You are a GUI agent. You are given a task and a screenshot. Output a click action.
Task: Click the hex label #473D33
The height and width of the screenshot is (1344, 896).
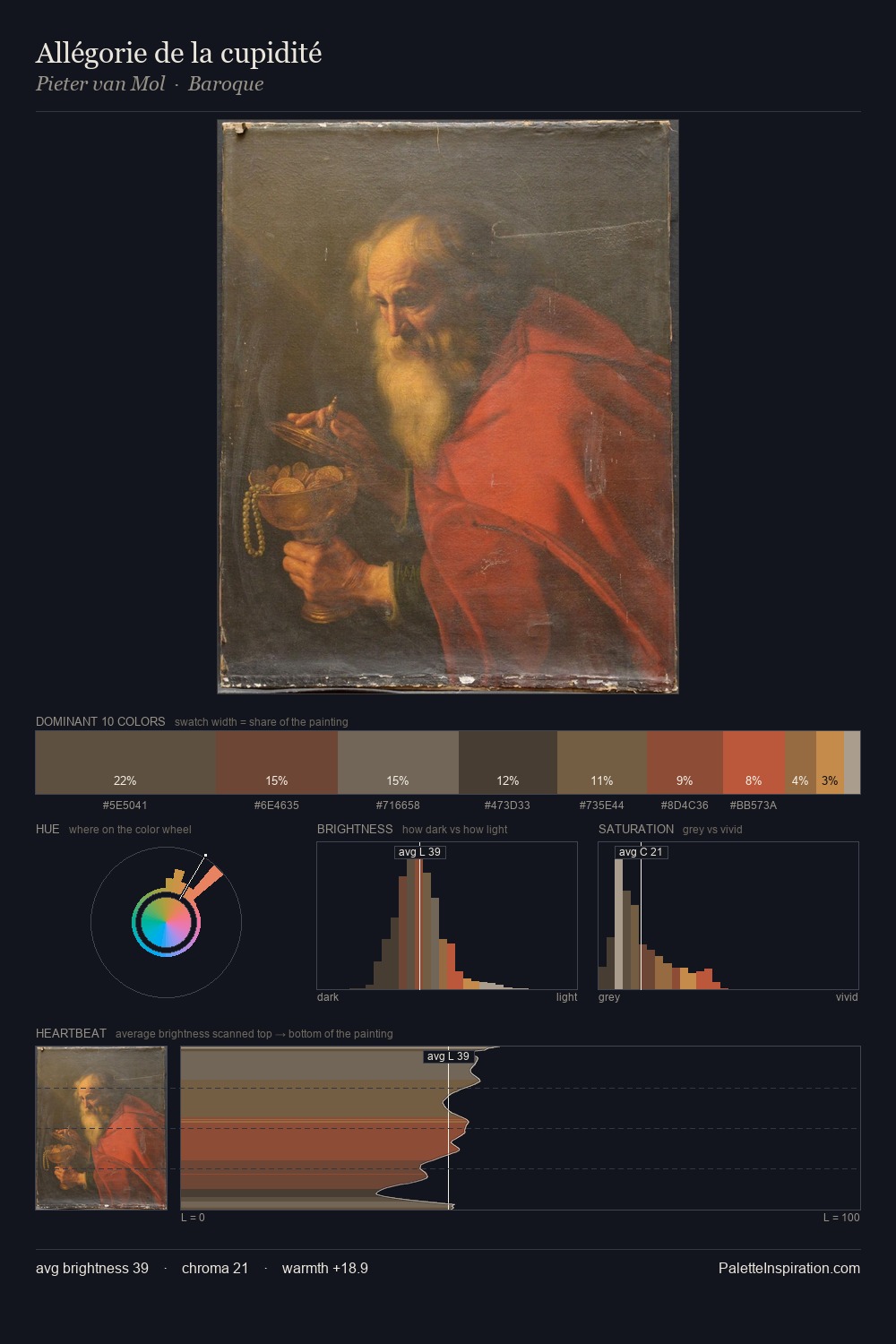[x=507, y=805]
